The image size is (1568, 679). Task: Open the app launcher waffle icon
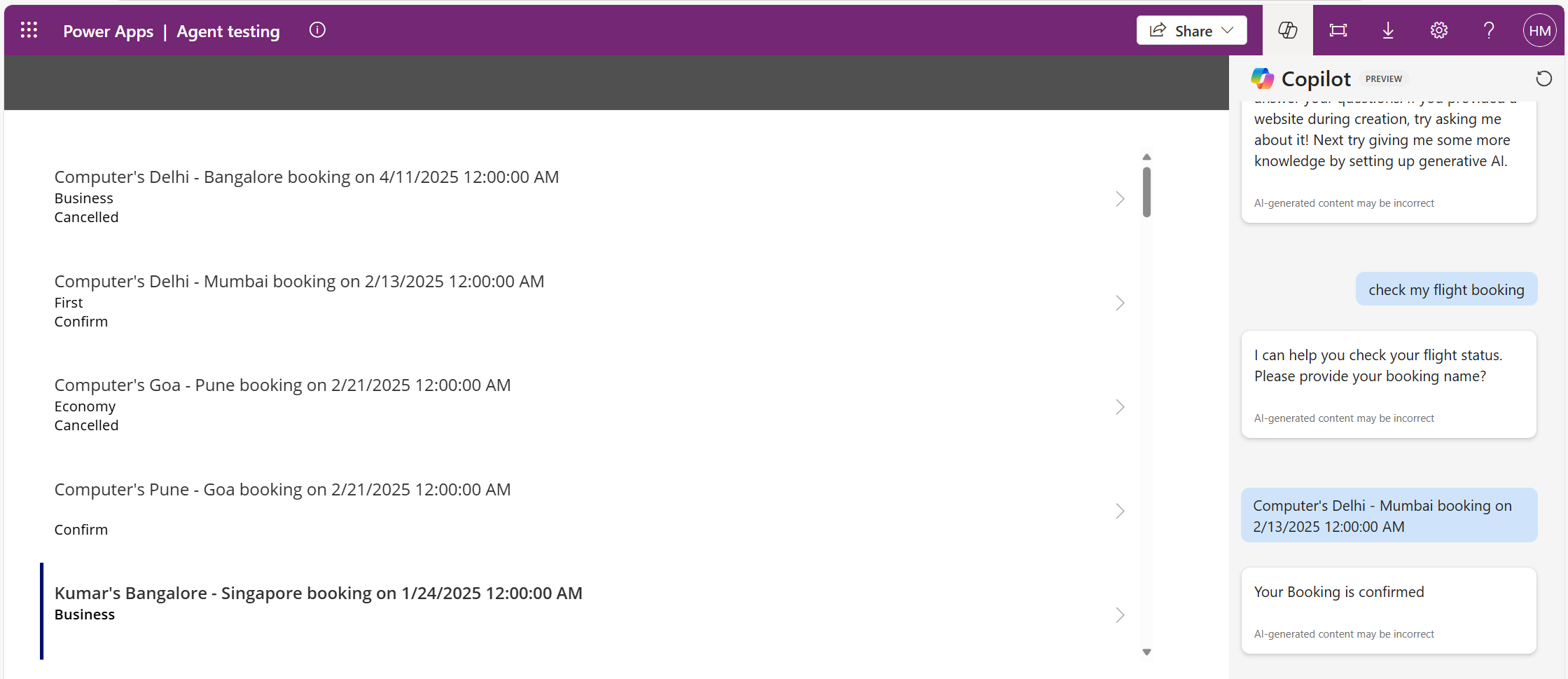[x=29, y=30]
